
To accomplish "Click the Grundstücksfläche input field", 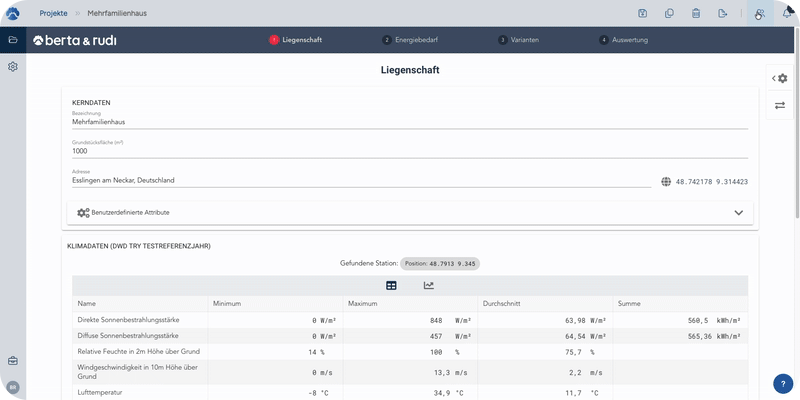I will point(409,151).
